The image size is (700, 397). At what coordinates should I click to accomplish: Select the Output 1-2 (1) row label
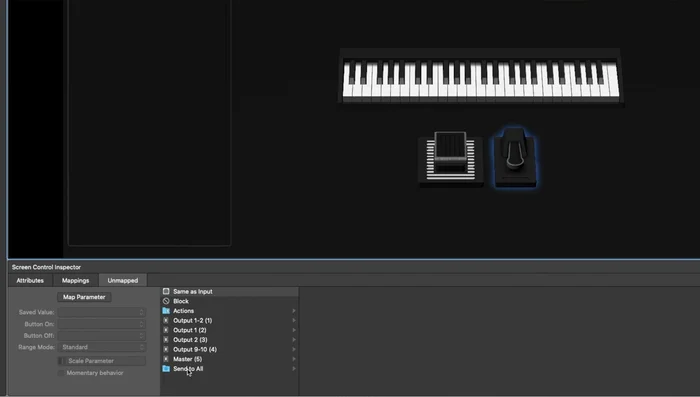coord(192,320)
